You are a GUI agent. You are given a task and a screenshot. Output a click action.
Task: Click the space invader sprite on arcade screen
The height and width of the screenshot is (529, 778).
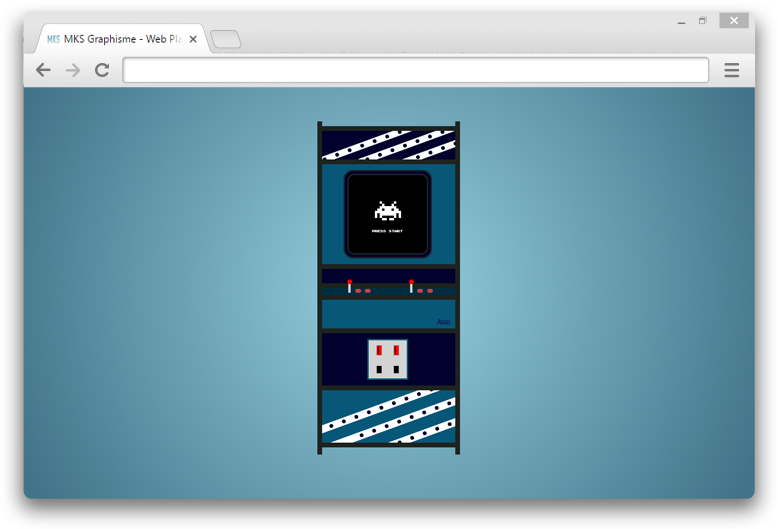[388, 211]
